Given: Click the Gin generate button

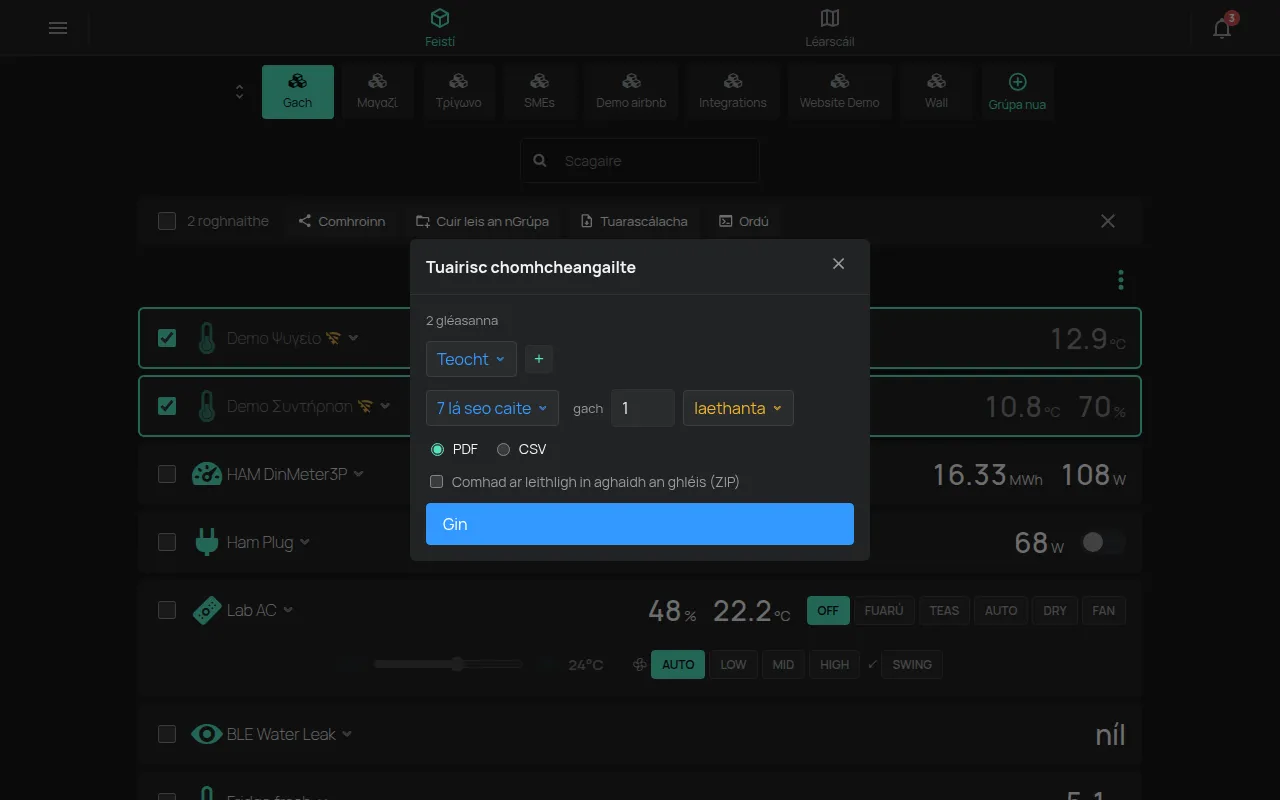Looking at the screenshot, I should 640,524.
